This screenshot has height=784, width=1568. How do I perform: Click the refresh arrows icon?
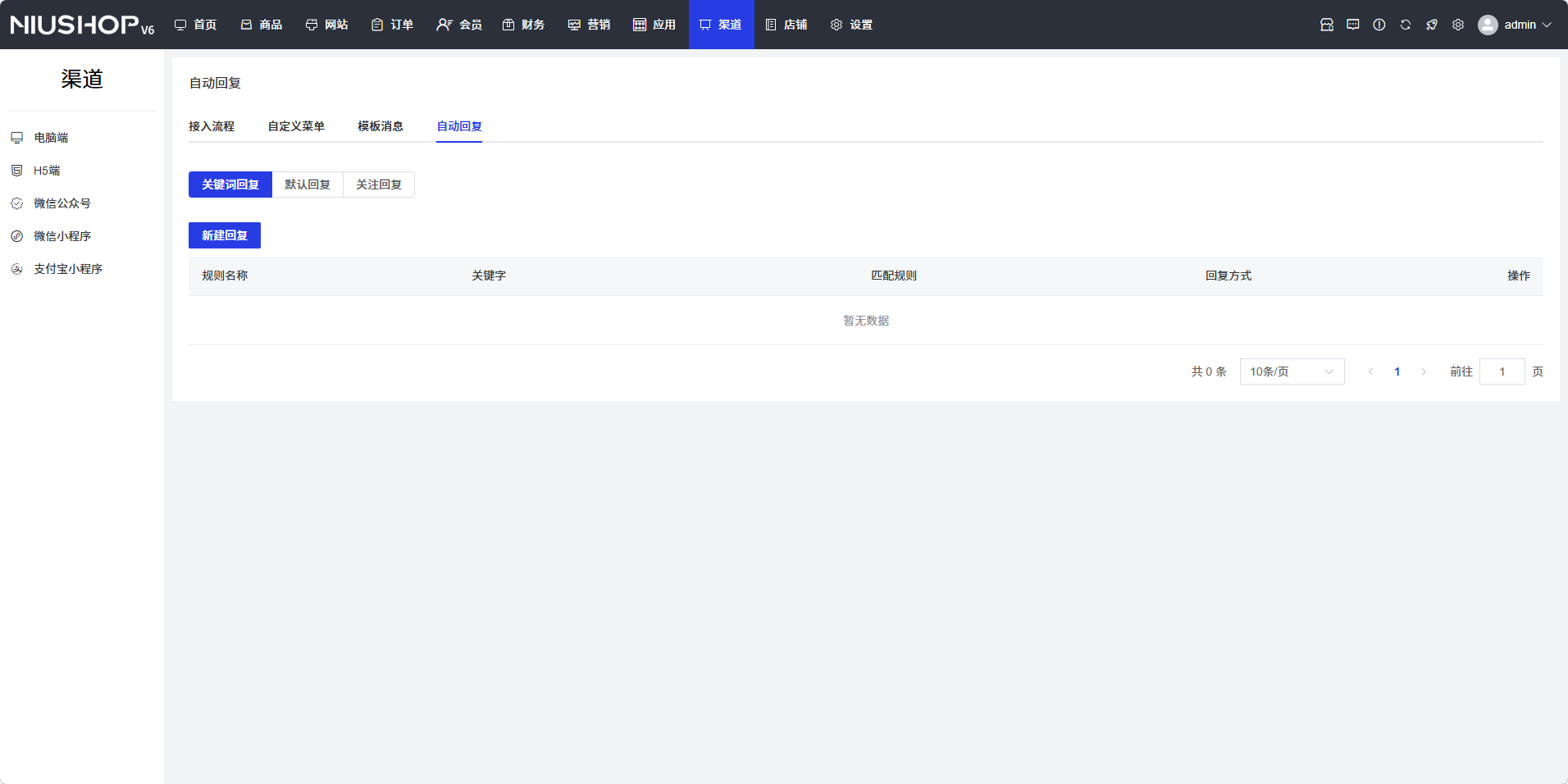[1405, 25]
